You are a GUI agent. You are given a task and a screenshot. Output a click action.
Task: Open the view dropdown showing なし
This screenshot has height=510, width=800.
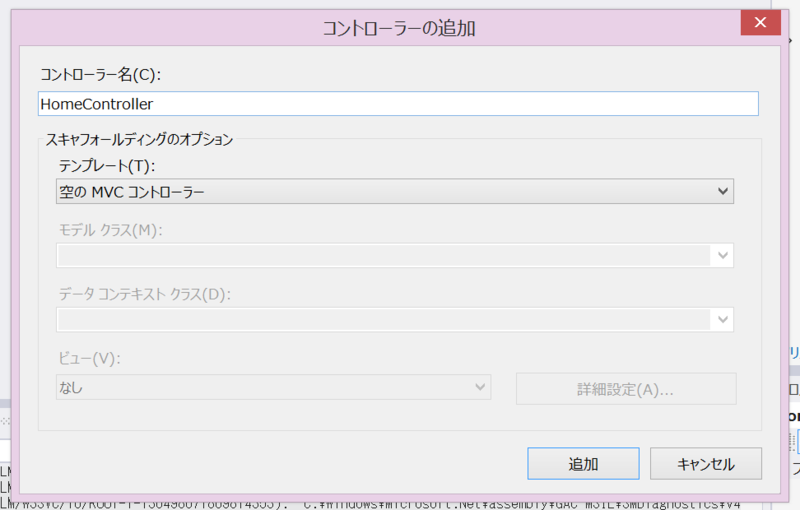pyautogui.click(x=273, y=387)
